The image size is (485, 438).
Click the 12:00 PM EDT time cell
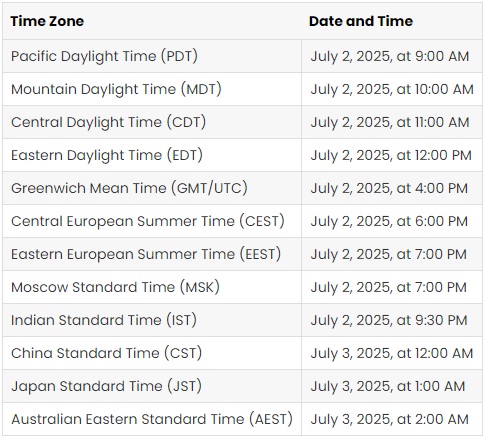(x=392, y=155)
